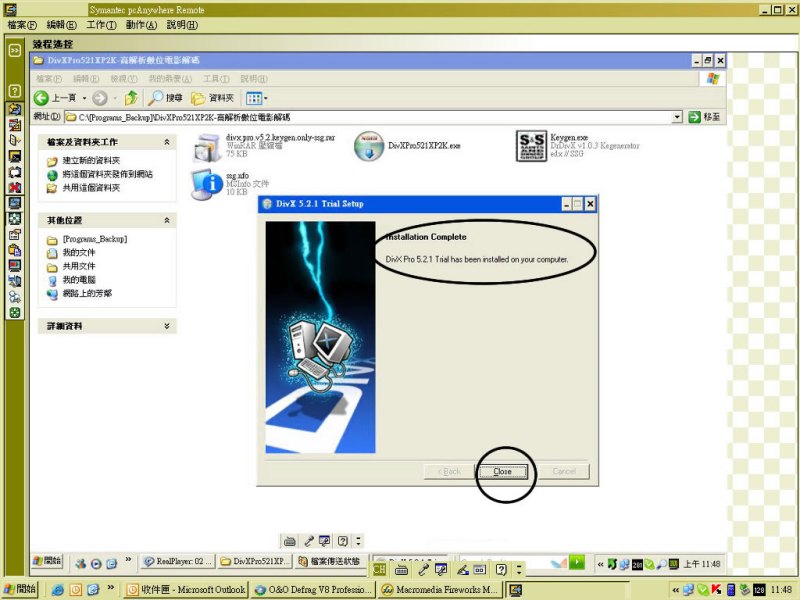Open the 工作(T) menu in pcAnywhere
Viewport: 800px width, 600px height.
(102, 25)
